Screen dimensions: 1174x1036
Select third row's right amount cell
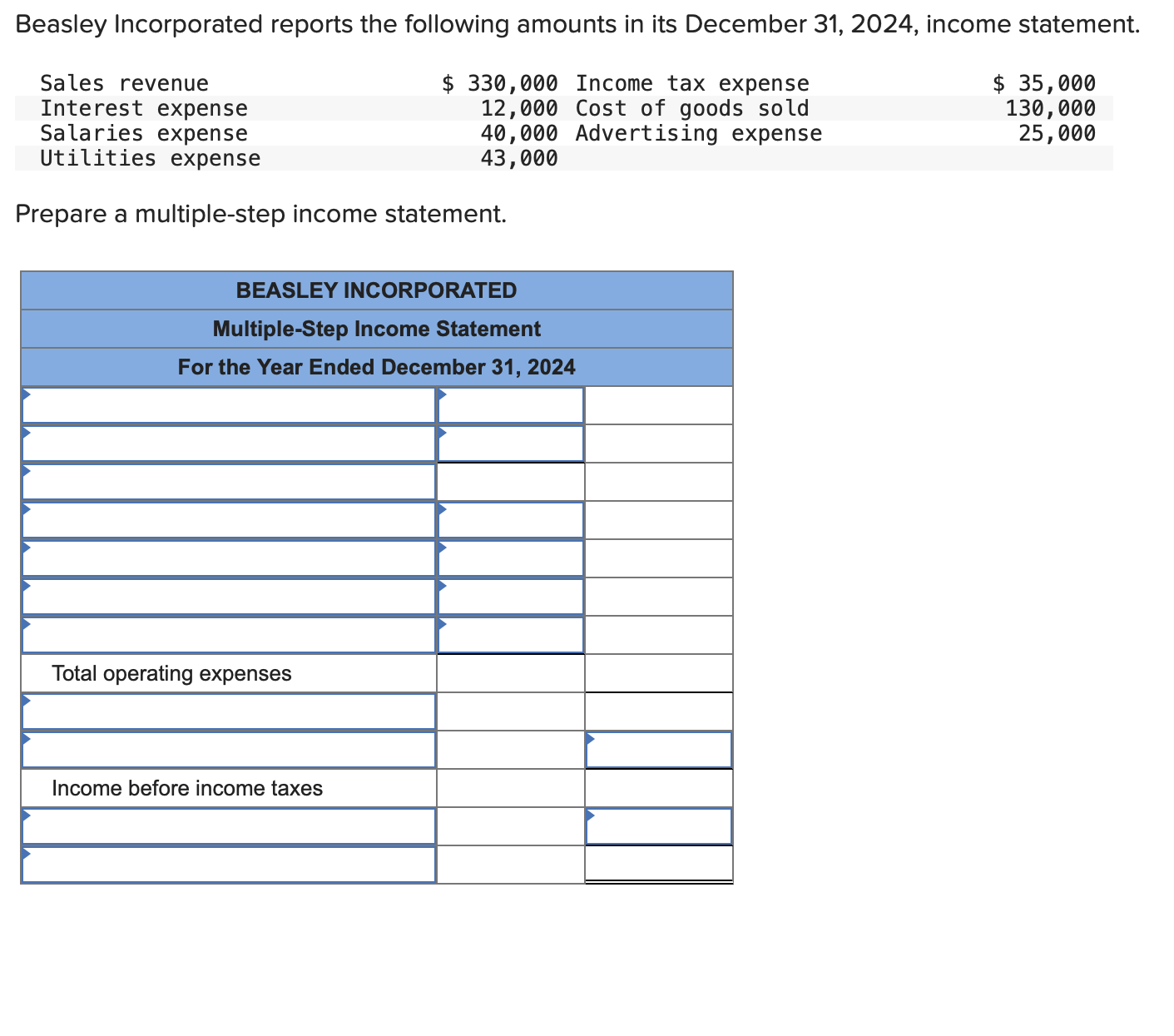click(659, 482)
